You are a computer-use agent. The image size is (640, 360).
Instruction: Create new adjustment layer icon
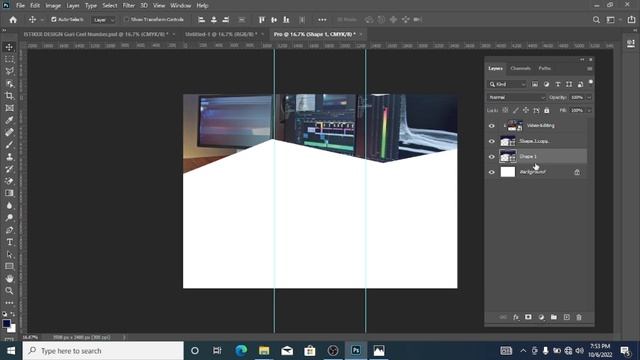tap(541, 317)
